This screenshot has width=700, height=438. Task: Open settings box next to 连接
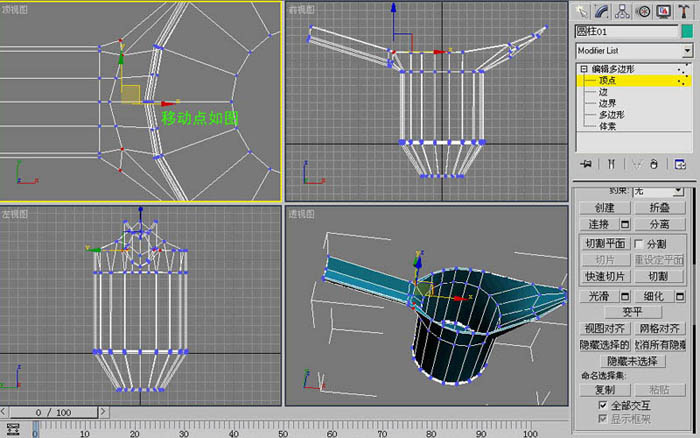(625, 224)
